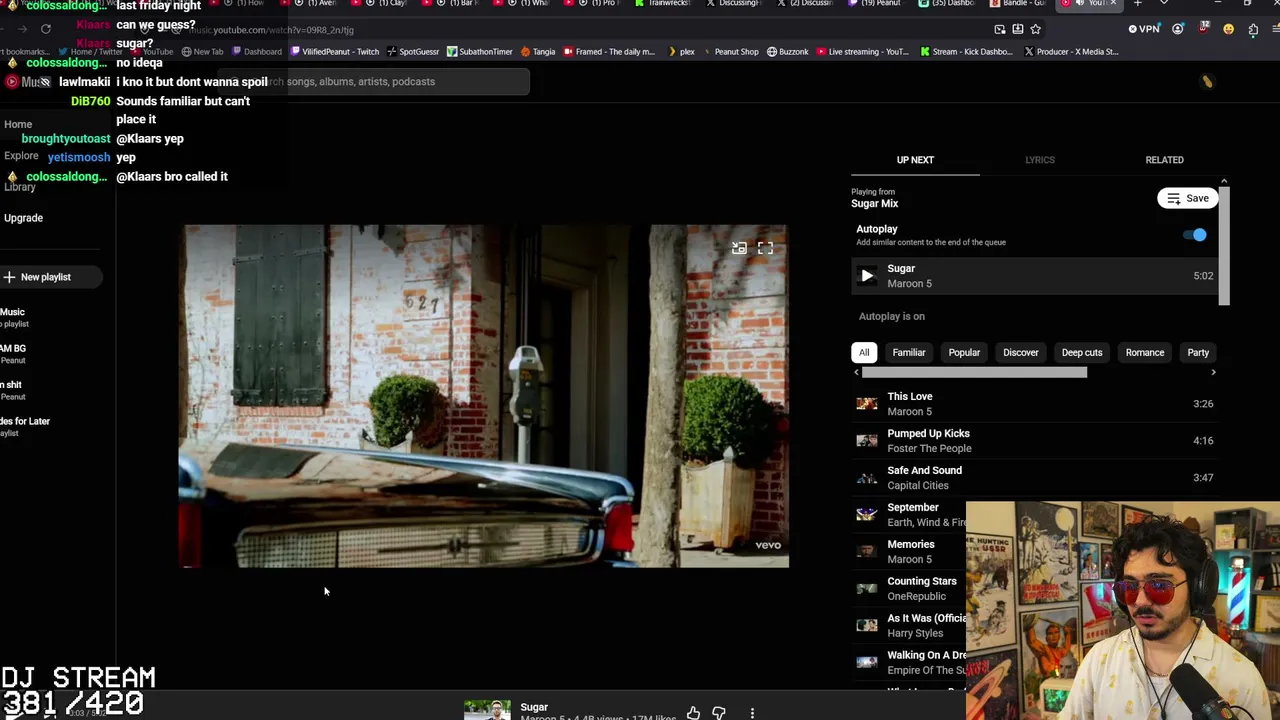Open the Brave VPN button
This screenshot has width=1280, height=720.
pos(1143,29)
